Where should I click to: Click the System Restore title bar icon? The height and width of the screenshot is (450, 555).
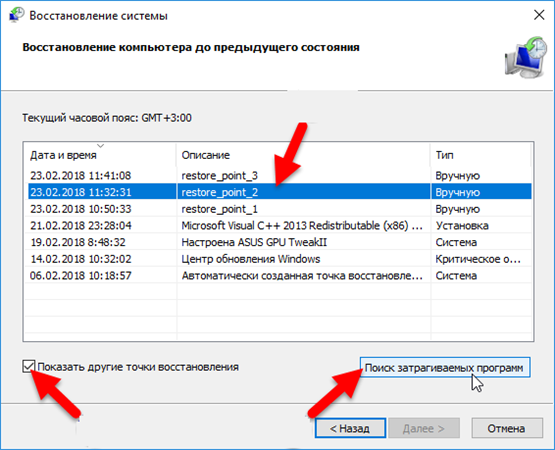(x=16, y=15)
